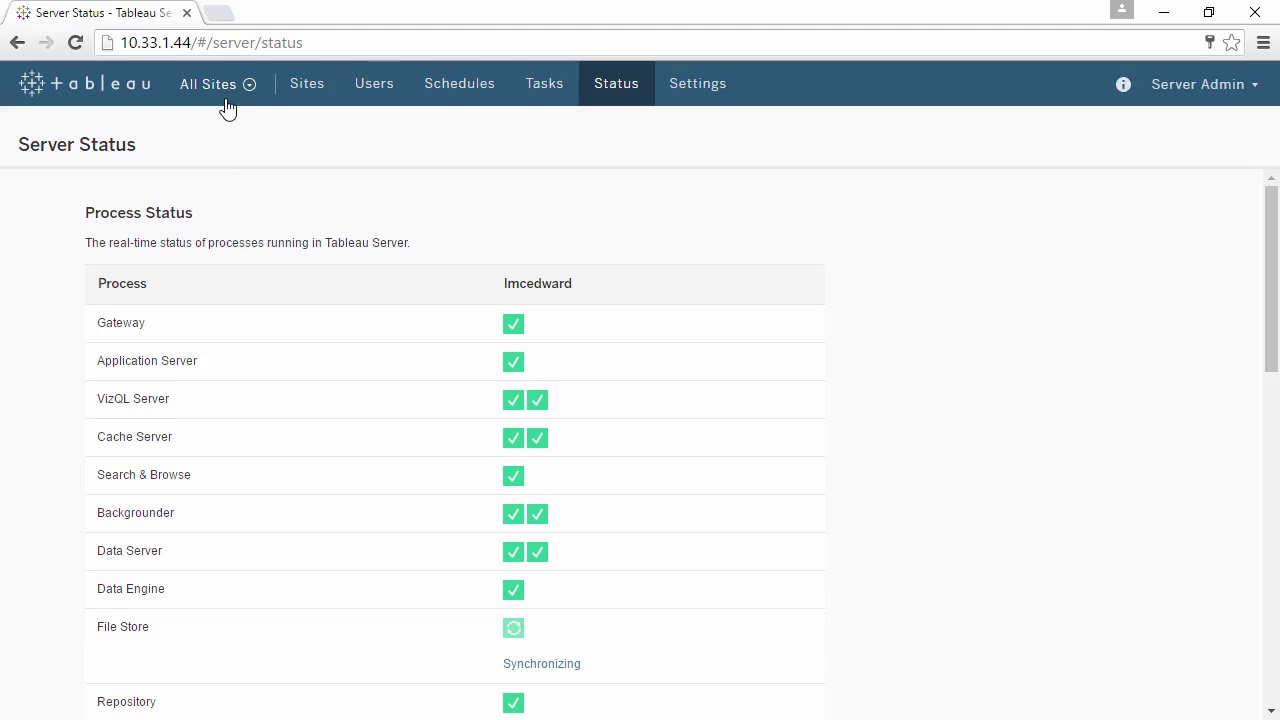Viewport: 1280px width, 720px height.
Task: Switch to the Schedules tab
Action: 459,84
